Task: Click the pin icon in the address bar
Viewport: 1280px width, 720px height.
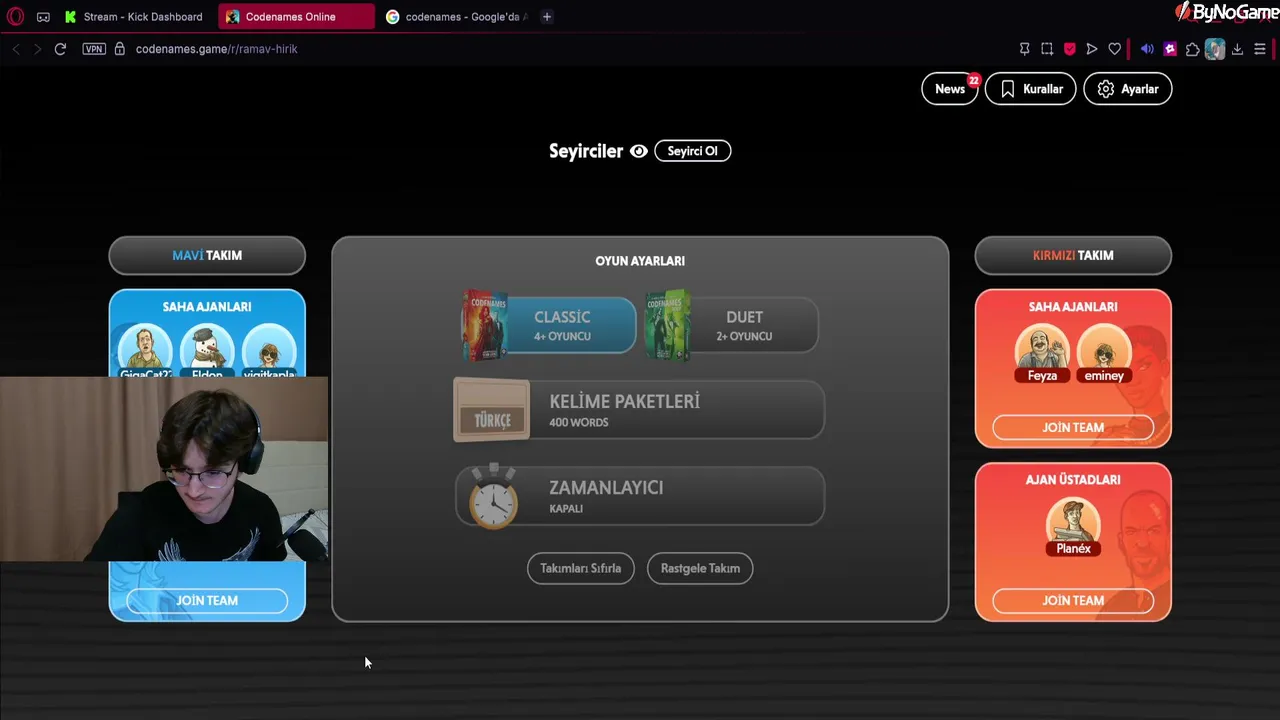Action: pyautogui.click(x=1024, y=49)
